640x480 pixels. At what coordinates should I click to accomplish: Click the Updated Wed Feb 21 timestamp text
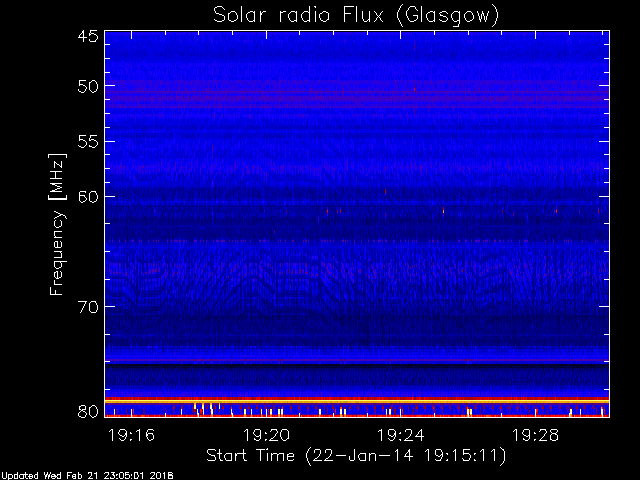click(x=87, y=476)
